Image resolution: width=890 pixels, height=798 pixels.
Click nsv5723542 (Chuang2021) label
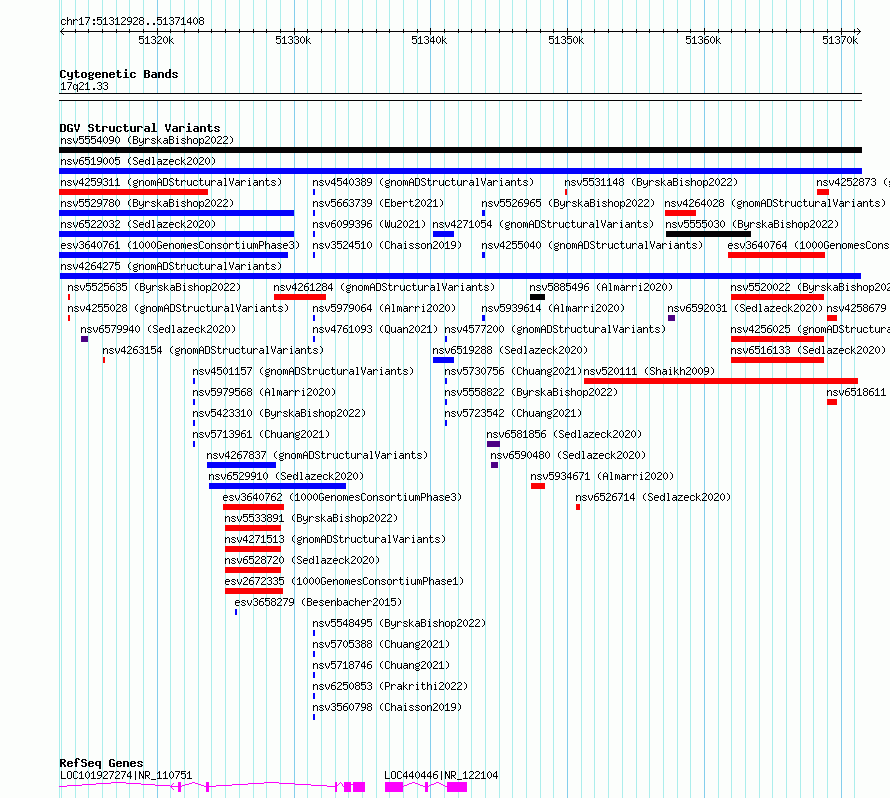pos(513,413)
